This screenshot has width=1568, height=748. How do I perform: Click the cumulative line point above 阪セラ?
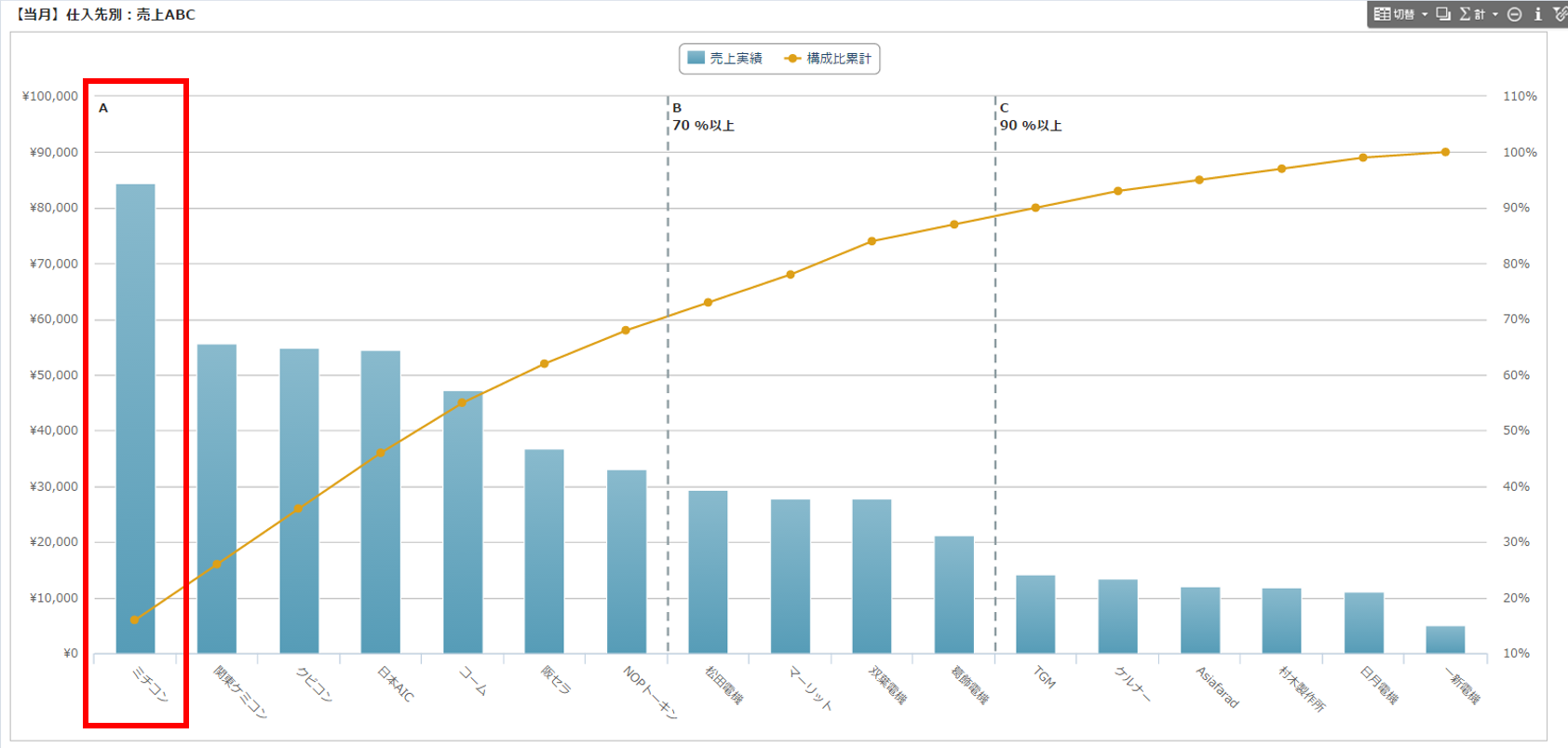pyautogui.click(x=545, y=364)
